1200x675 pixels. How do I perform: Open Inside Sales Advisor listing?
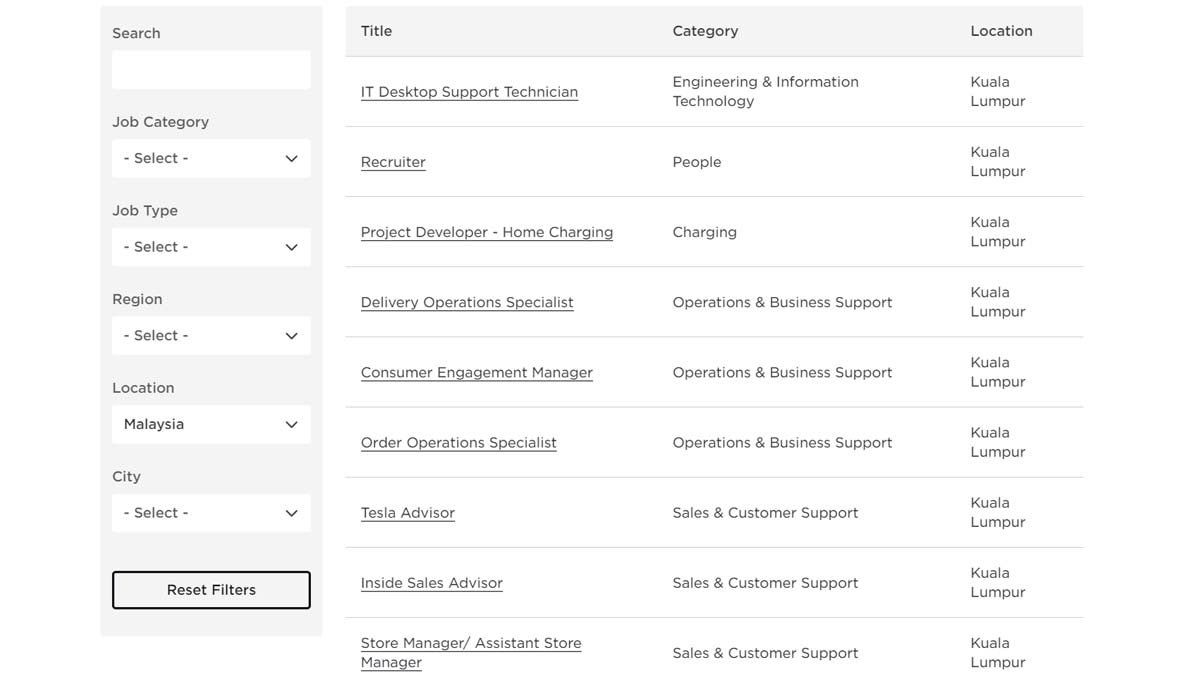pos(431,583)
